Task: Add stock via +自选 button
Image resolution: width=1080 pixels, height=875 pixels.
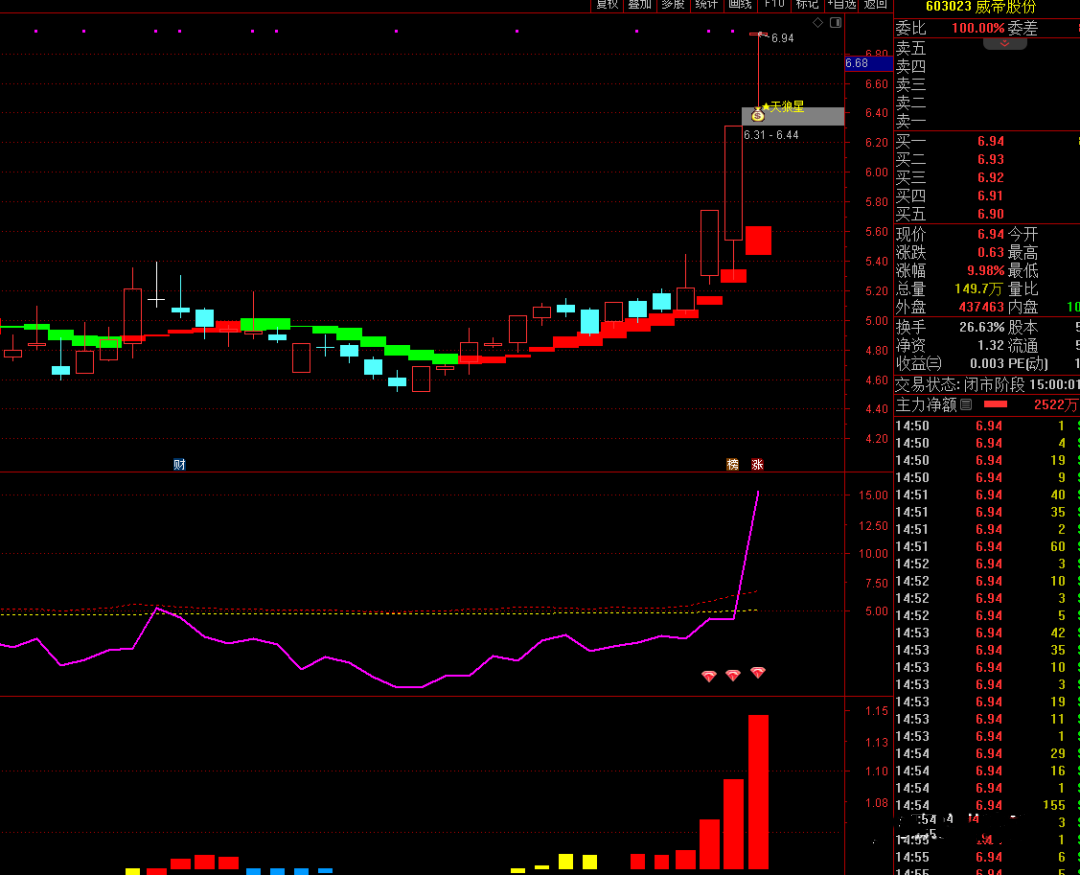Action: tap(841, 5)
